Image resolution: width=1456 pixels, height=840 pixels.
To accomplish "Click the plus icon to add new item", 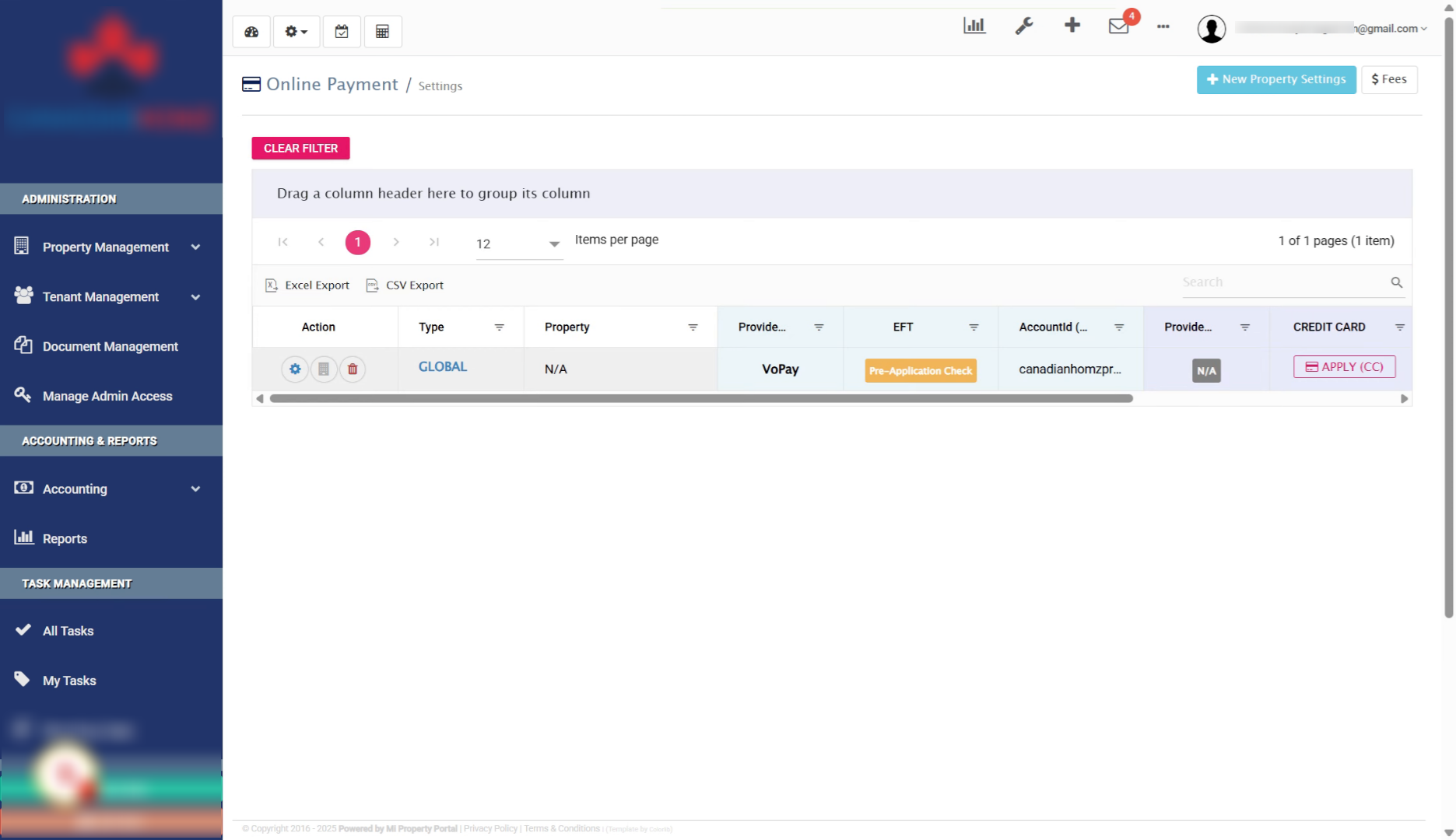I will [x=1072, y=25].
